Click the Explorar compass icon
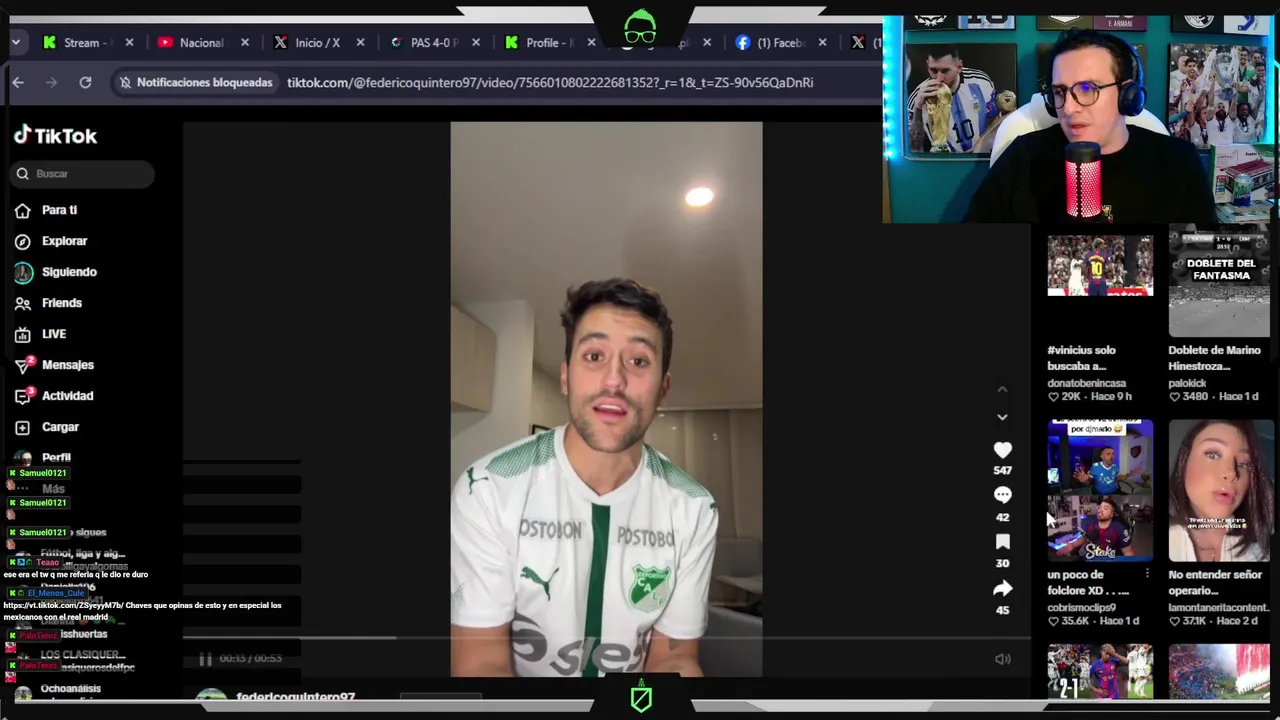The width and height of the screenshot is (1280, 720). pos(23,241)
